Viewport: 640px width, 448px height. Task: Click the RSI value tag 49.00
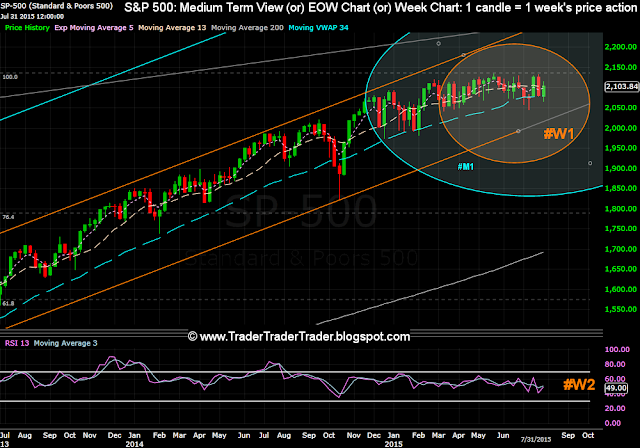pyautogui.click(x=616, y=388)
